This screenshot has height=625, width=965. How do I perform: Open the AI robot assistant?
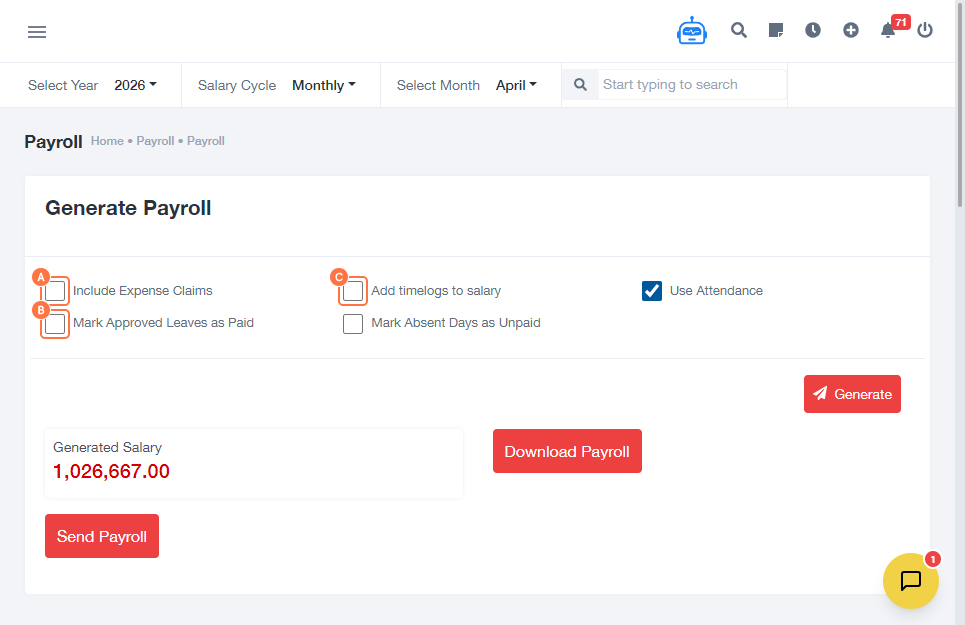pyautogui.click(x=691, y=31)
